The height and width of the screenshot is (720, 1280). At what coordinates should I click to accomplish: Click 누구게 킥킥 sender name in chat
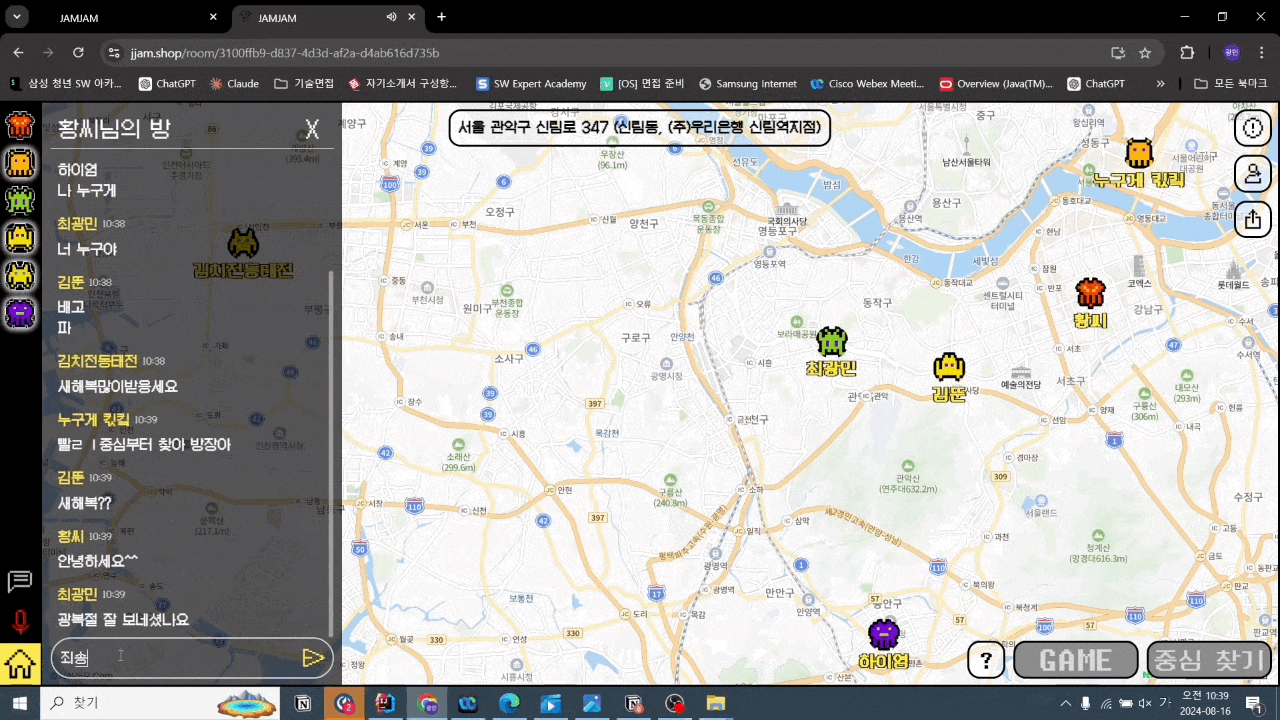(94, 419)
